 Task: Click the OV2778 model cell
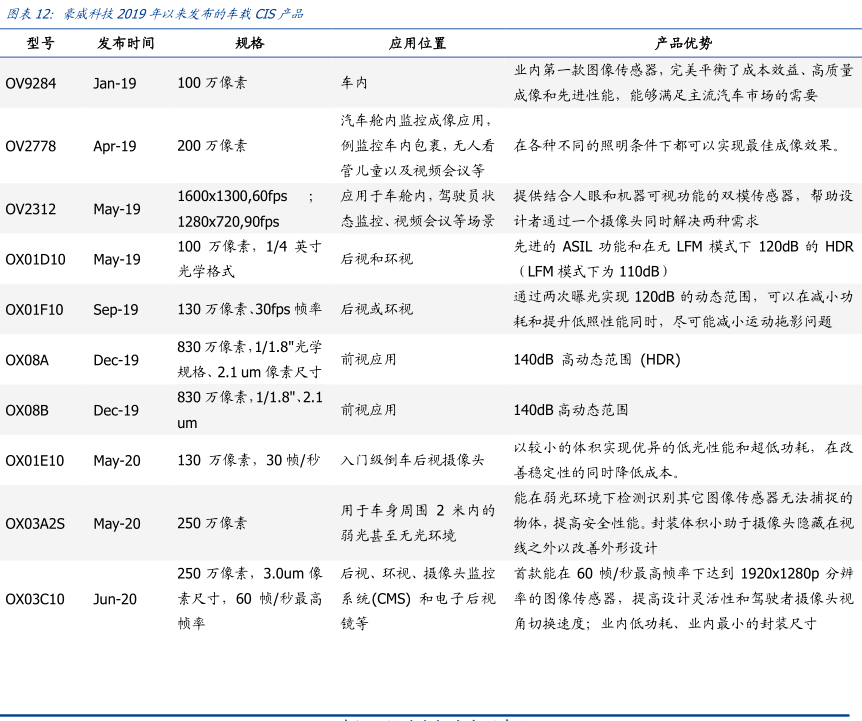point(31,146)
